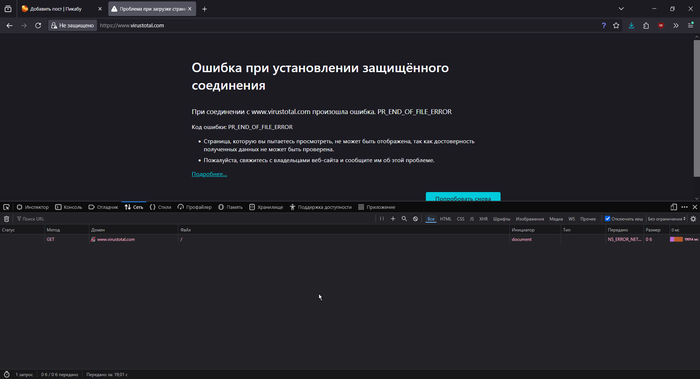
Task: Filter requests by WS
Action: click(x=571, y=219)
